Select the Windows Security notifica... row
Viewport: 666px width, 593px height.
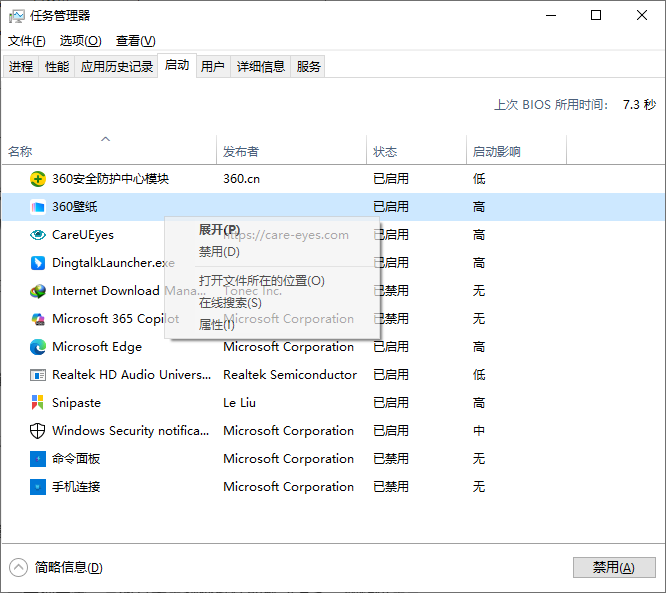333,431
